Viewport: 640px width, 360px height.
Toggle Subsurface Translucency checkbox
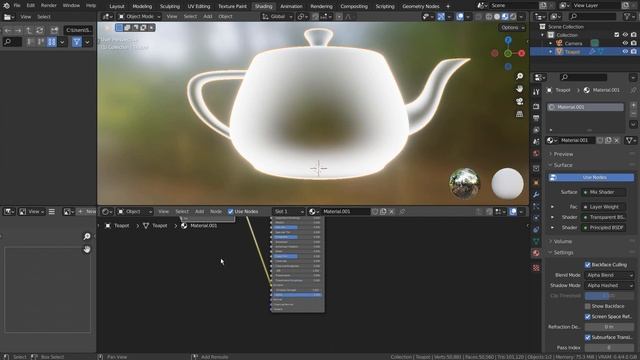tap(588, 338)
